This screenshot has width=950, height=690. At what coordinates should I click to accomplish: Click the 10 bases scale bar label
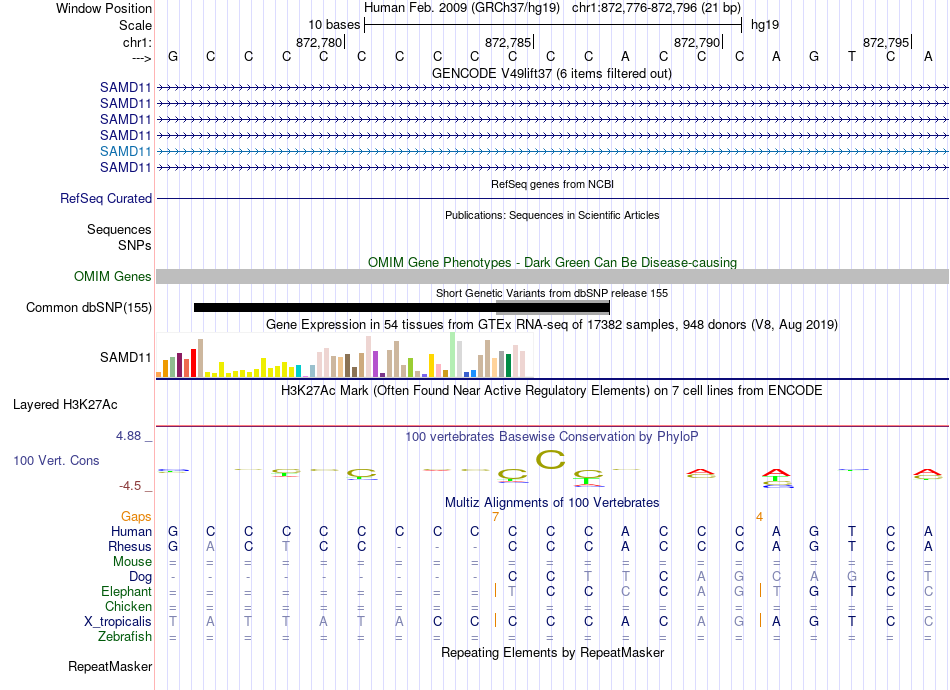point(334,25)
